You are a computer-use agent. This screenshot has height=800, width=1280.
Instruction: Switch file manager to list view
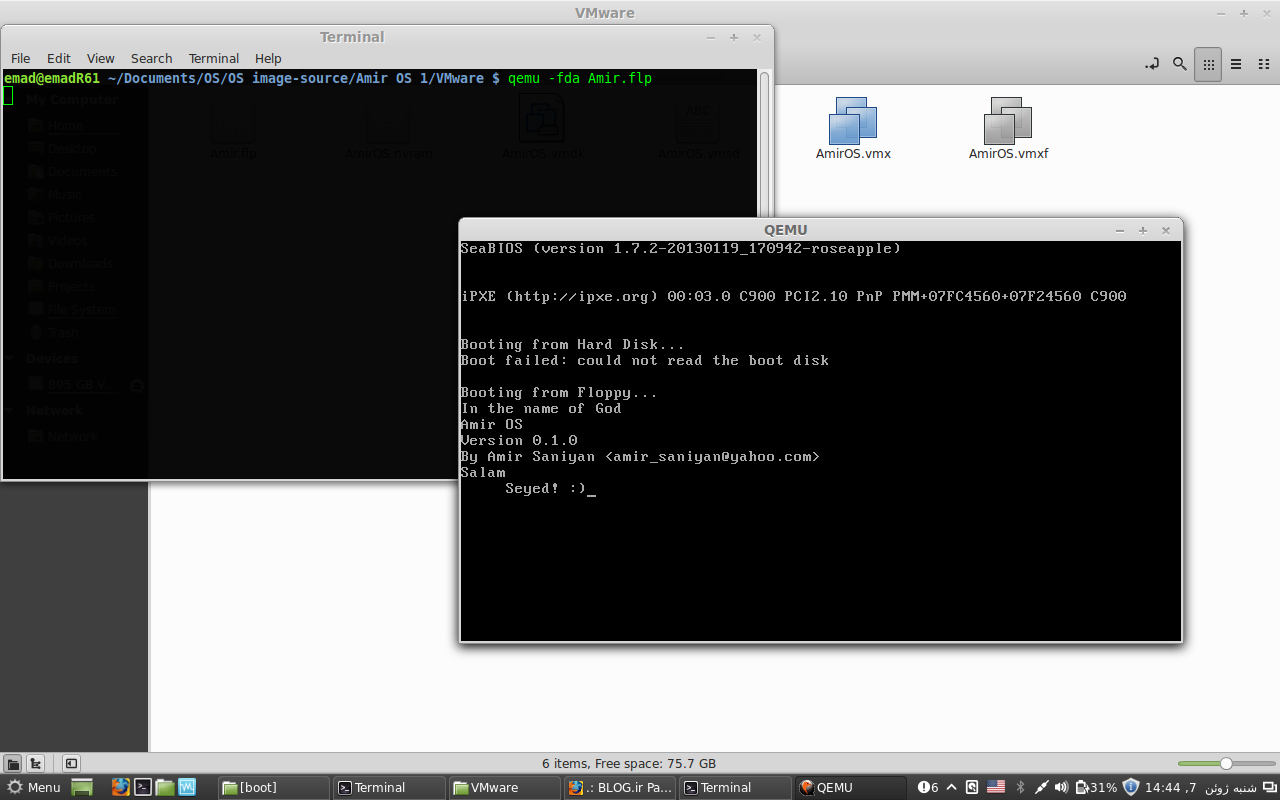pyautogui.click(x=1236, y=64)
